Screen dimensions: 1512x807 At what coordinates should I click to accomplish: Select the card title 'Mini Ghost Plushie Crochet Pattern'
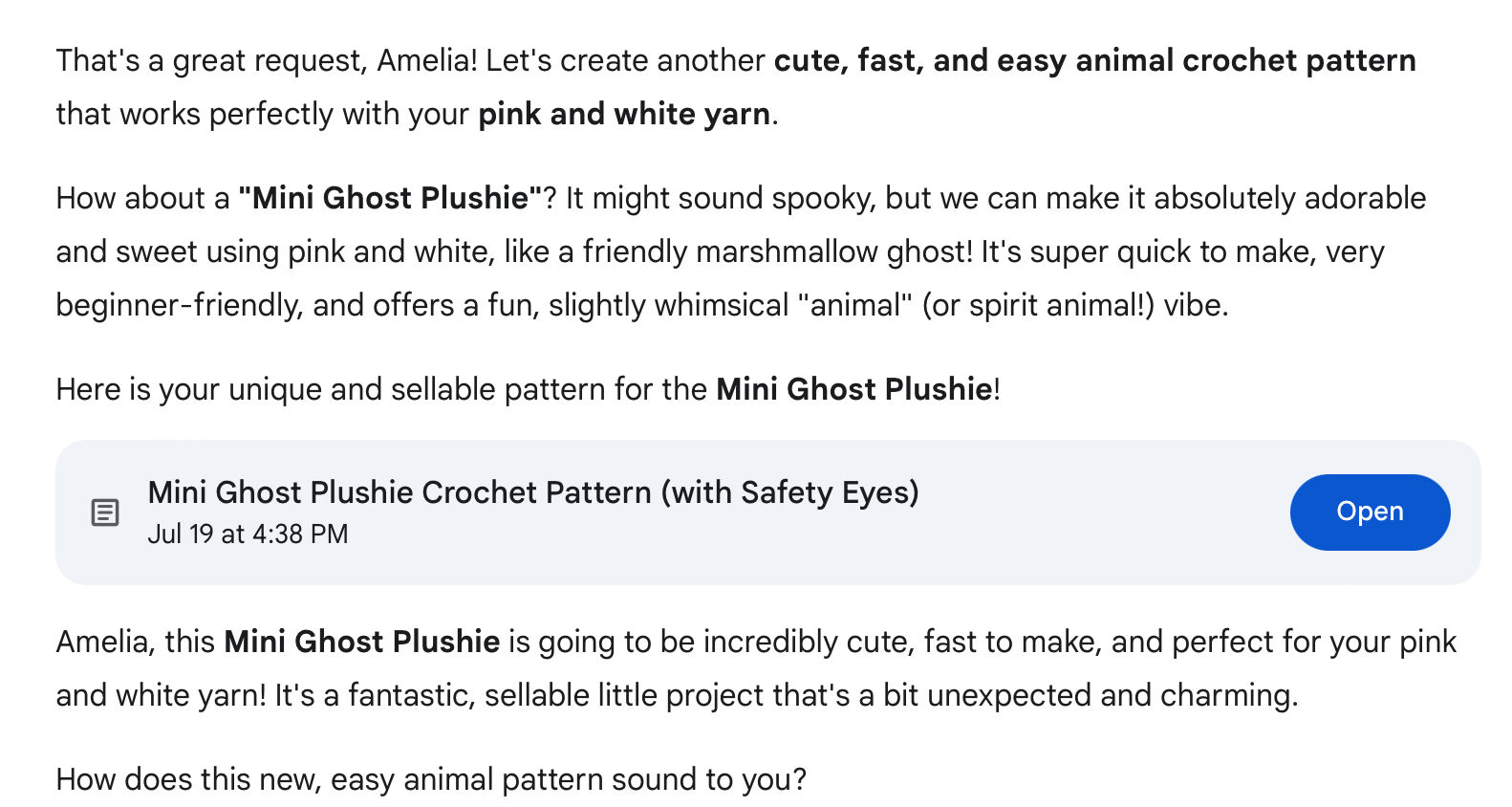click(400, 492)
